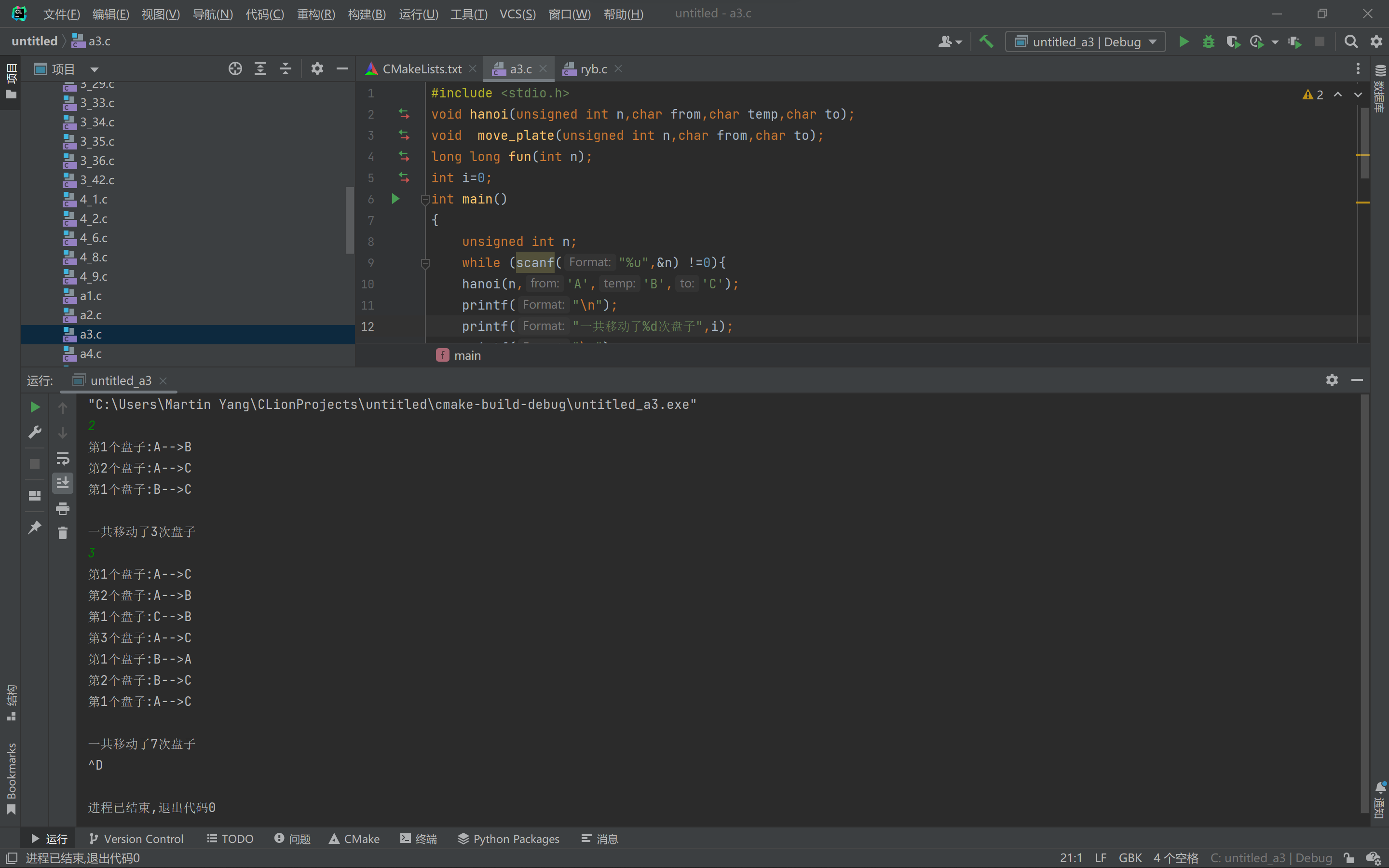Rerun untitled_a3 from the Run panel
The height and width of the screenshot is (868, 1389).
35,407
